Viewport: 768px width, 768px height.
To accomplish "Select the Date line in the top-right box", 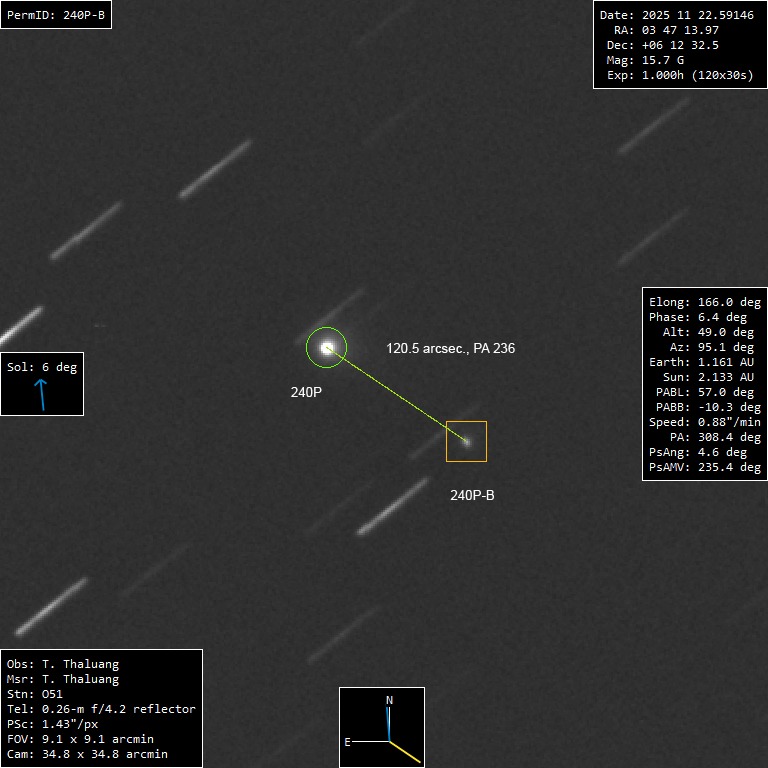I will point(676,15).
